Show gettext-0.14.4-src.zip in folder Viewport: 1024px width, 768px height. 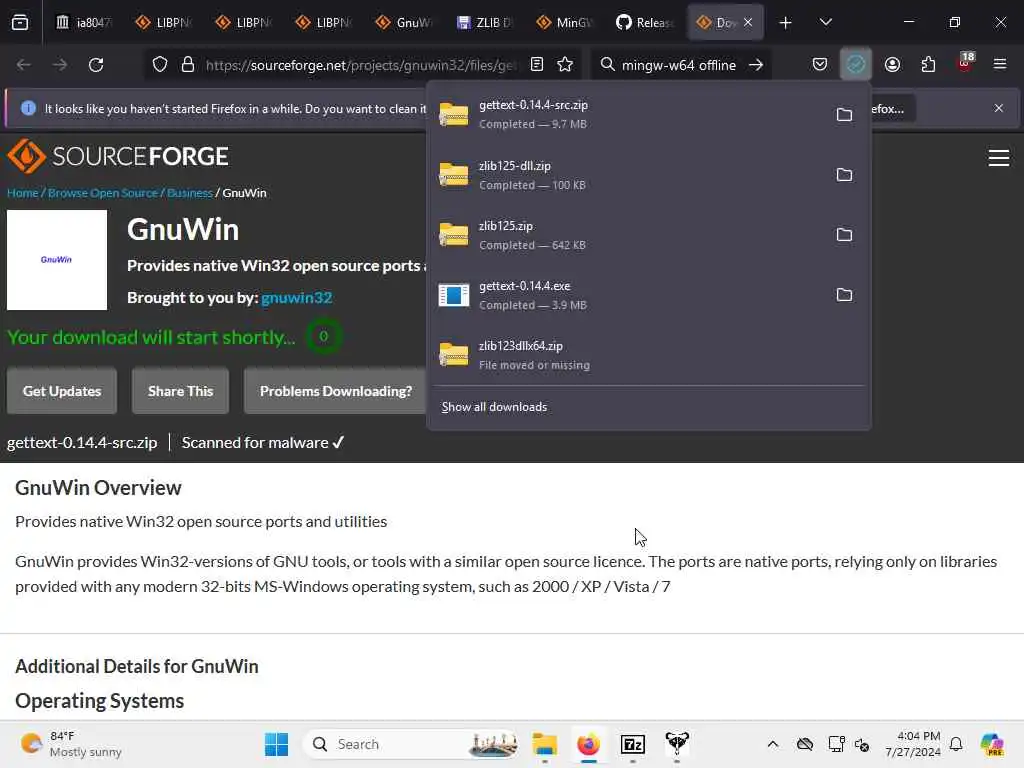(x=844, y=115)
